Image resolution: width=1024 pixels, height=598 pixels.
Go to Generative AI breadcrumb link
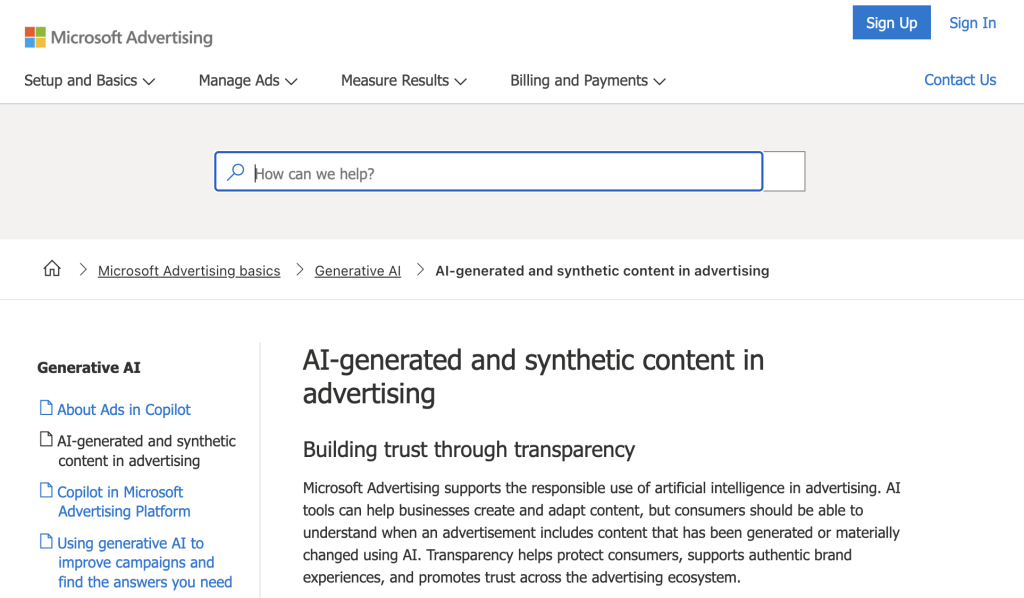click(357, 270)
